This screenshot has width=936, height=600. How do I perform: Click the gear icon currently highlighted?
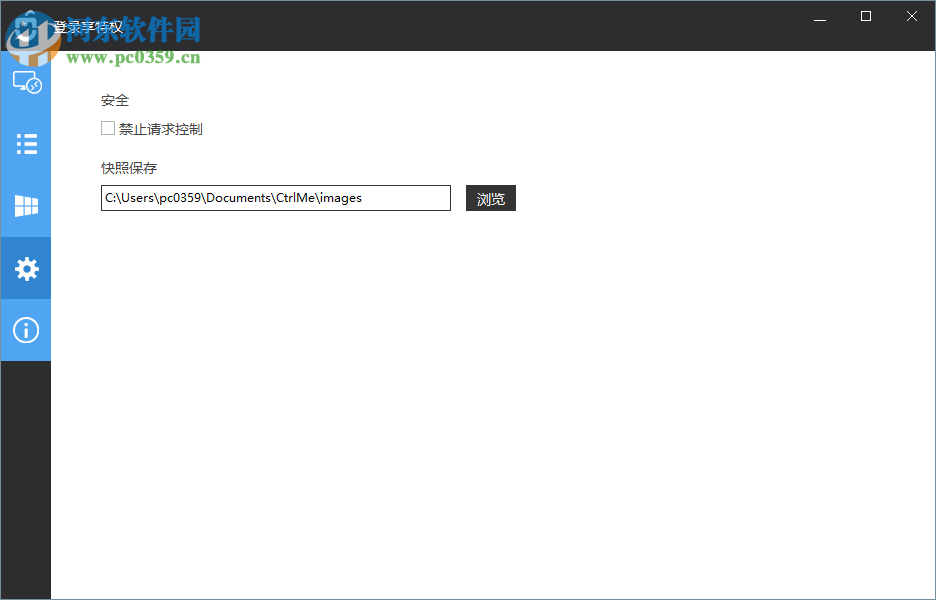25,268
